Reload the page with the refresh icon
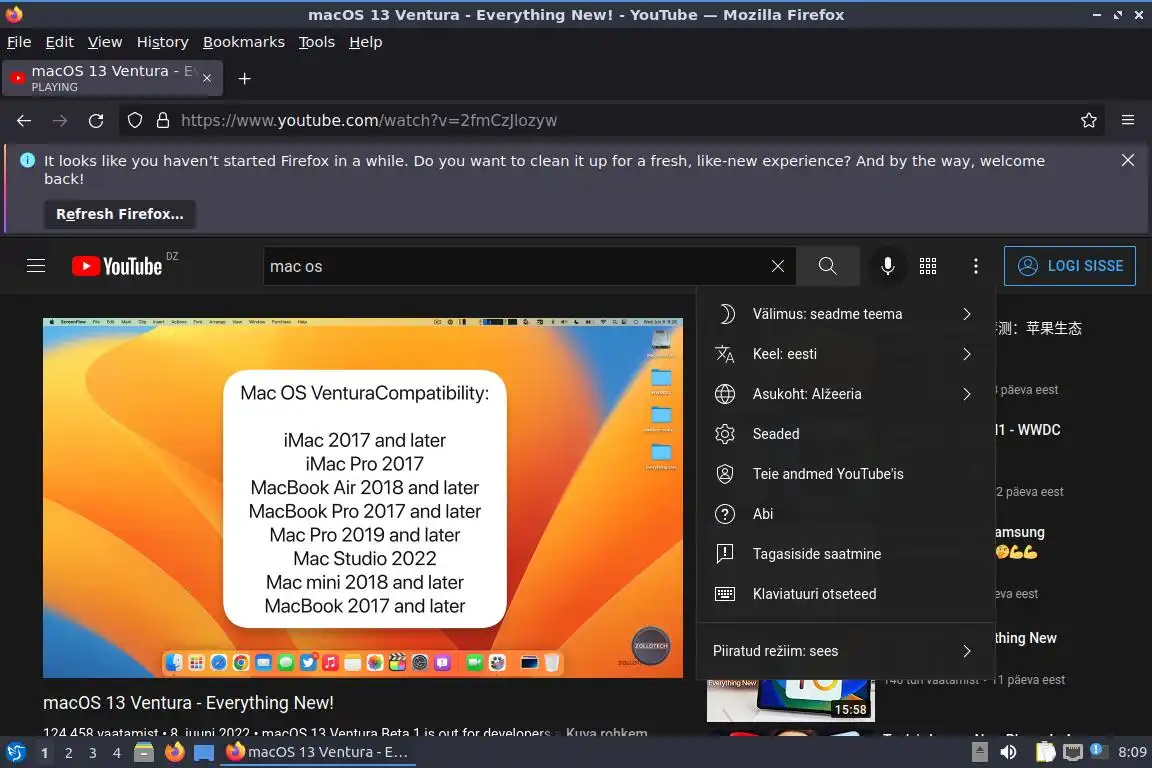The image size is (1152, 768). tap(96, 121)
